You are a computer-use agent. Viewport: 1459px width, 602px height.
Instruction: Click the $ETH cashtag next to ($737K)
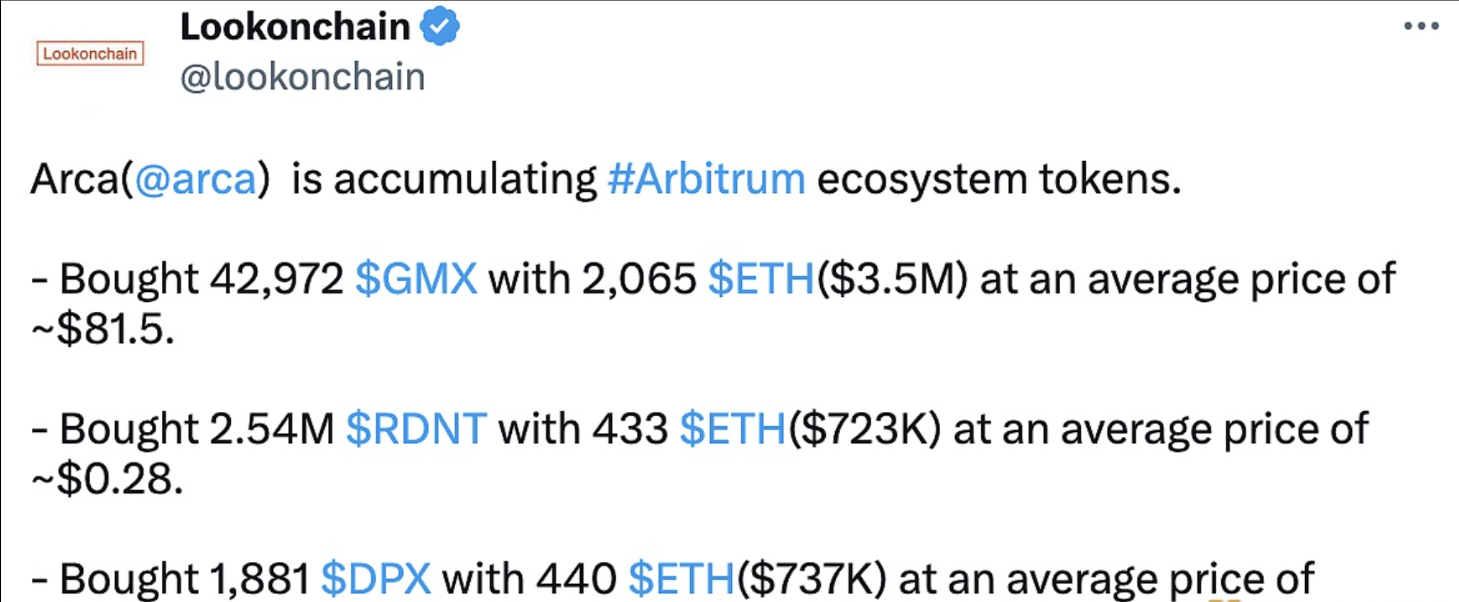tap(682, 579)
